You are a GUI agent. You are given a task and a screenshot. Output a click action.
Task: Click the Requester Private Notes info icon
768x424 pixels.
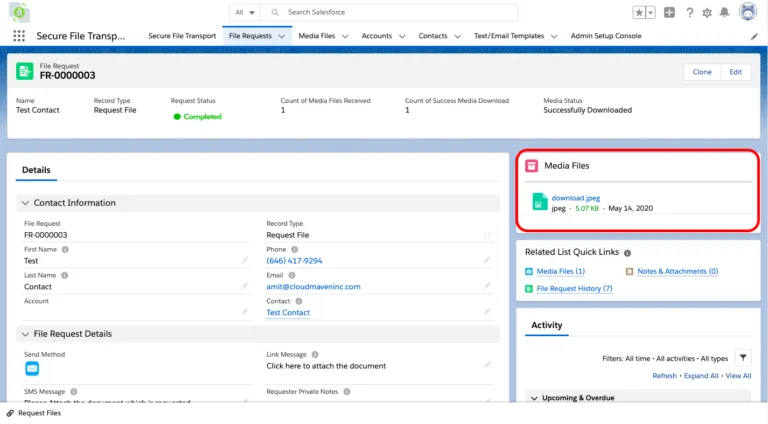point(347,392)
